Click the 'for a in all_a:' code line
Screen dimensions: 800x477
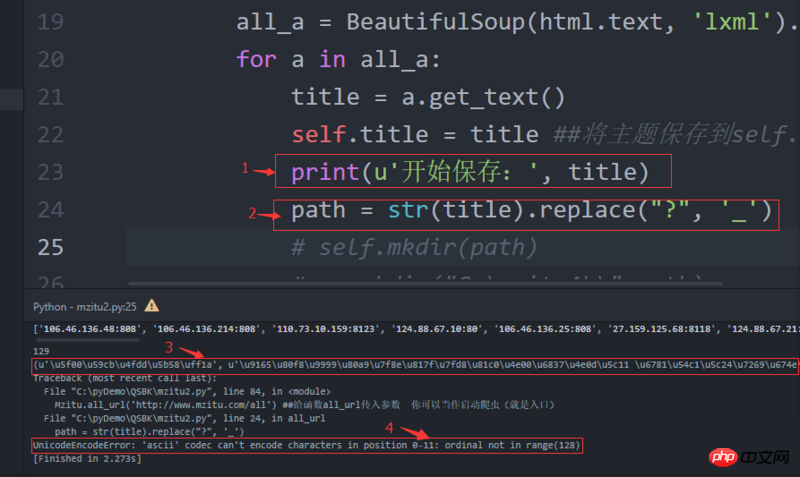(338, 60)
